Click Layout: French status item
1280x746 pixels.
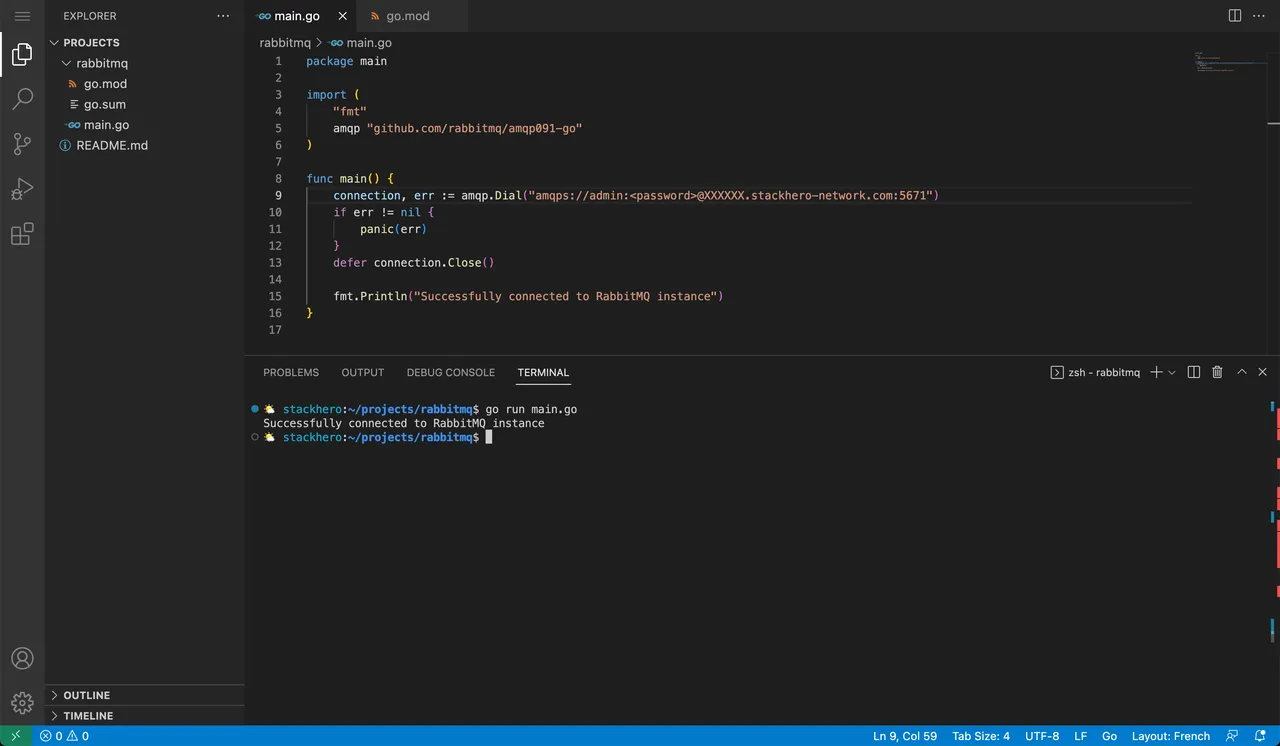pyautogui.click(x=1171, y=736)
